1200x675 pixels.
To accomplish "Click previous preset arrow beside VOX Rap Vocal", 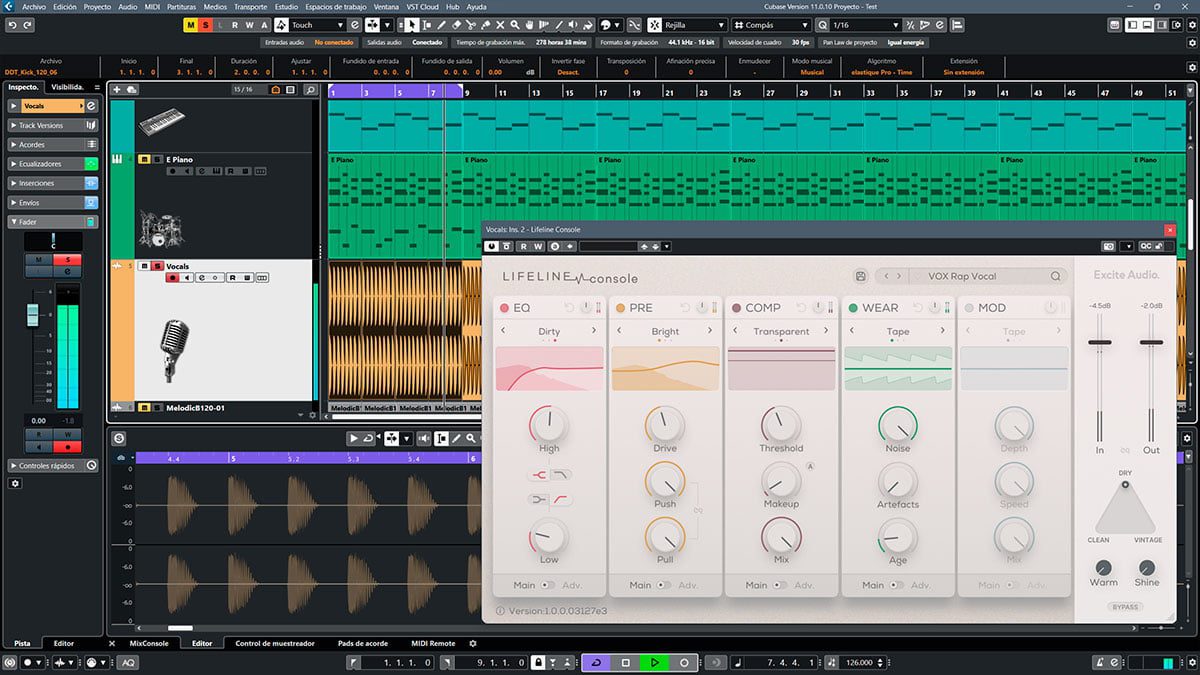I will click(886, 276).
